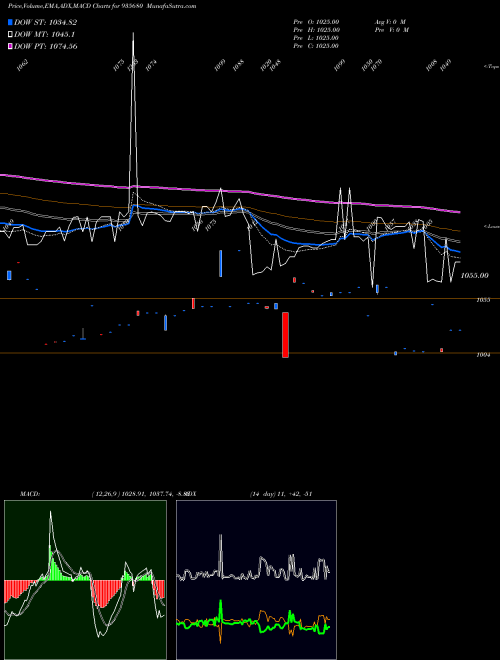Click the '<Tops' marker at right edge
The height and width of the screenshot is (660, 500).
(491, 67)
